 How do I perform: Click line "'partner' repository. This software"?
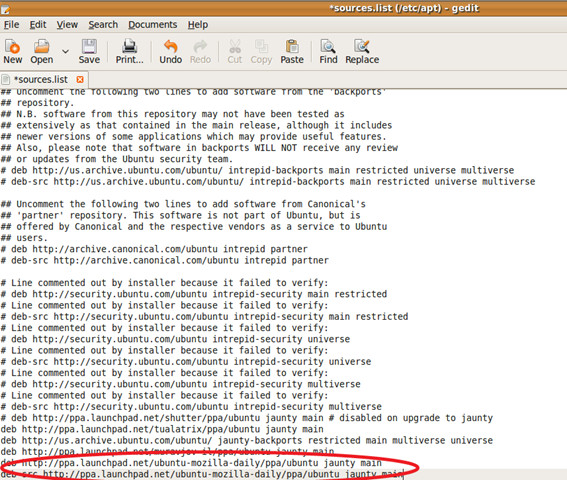180,216
